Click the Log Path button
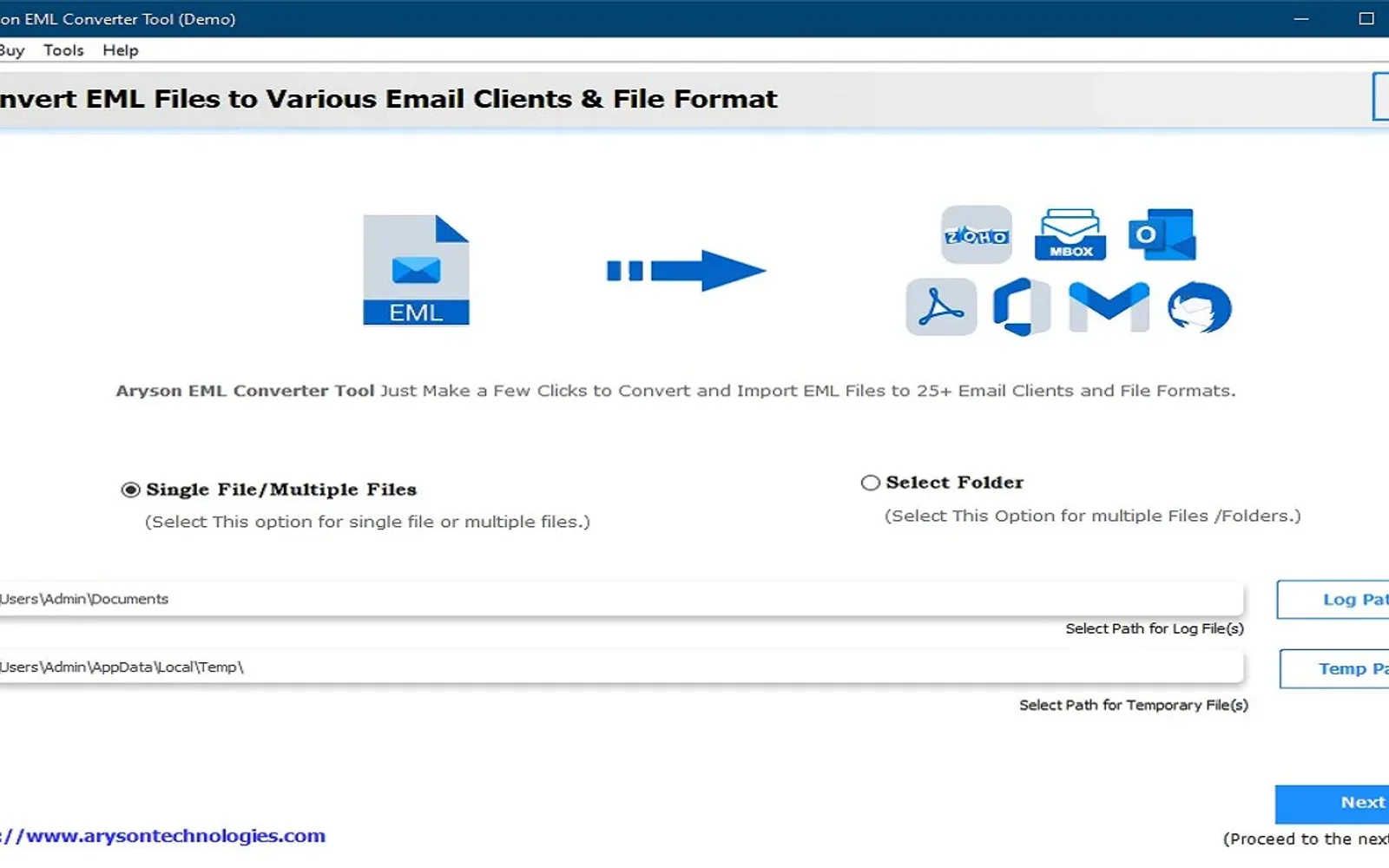 pyautogui.click(x=1333, y=600)
